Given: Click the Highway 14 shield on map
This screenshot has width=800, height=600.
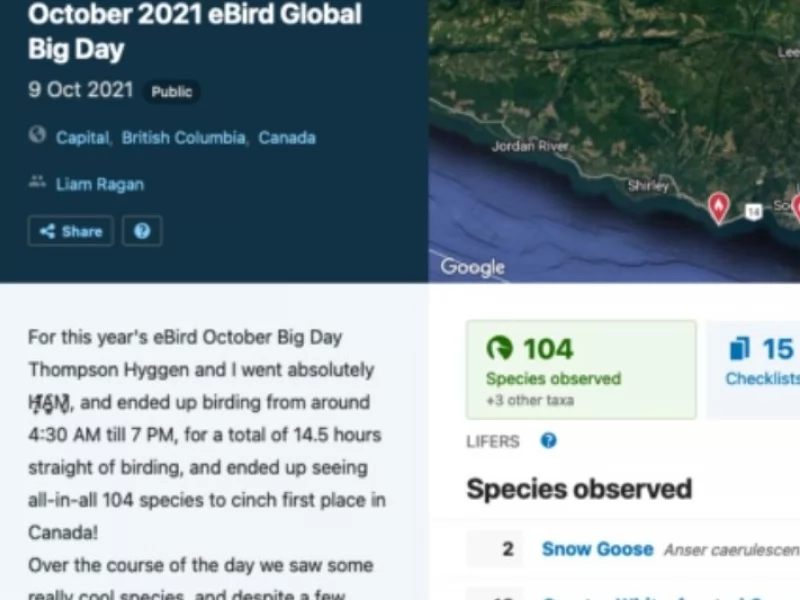Looking at the screenshot, I should click(x=753, y=211).
